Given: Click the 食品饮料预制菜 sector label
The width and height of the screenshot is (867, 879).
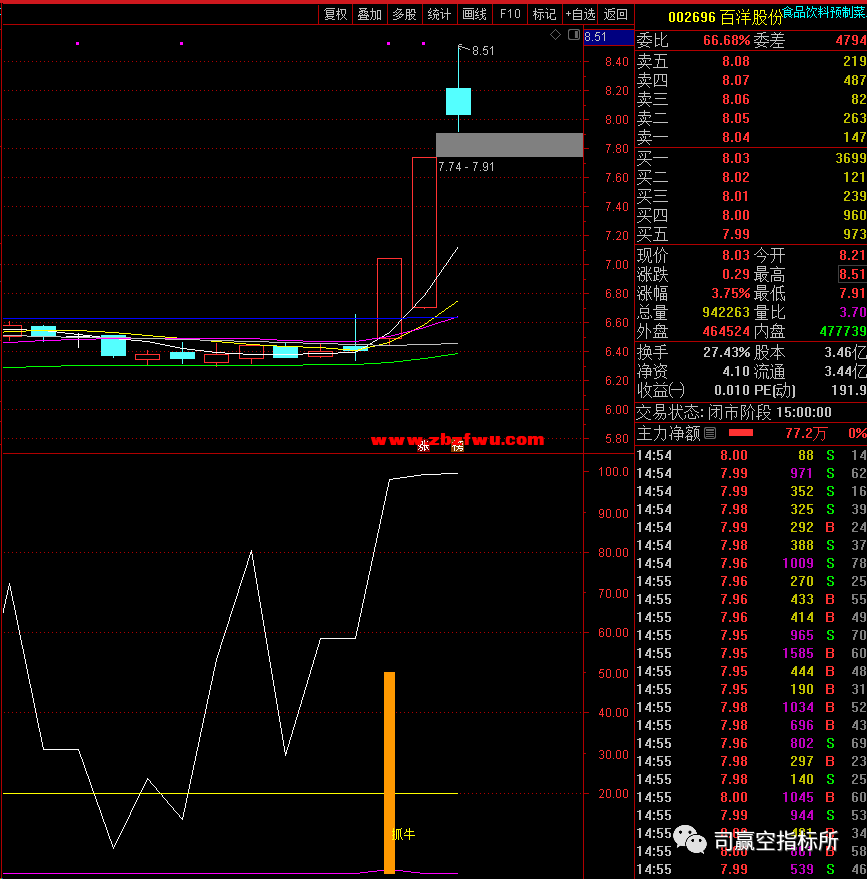Looking at the screenshot, I should point(824,13).
